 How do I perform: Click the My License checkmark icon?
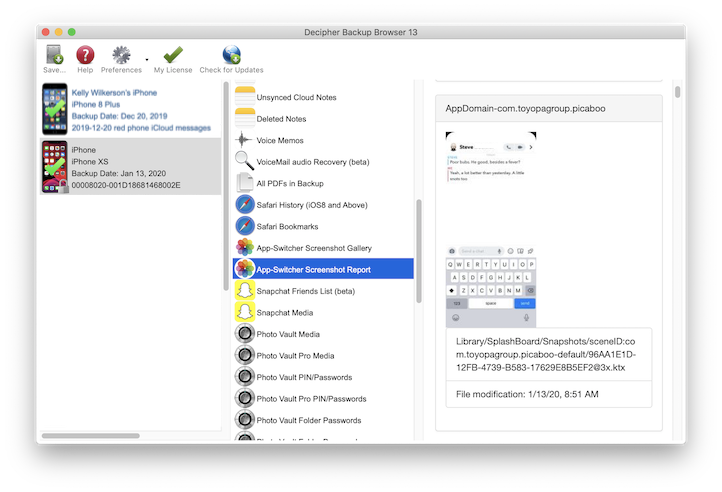pyautogui.click(x=173, y=55)
